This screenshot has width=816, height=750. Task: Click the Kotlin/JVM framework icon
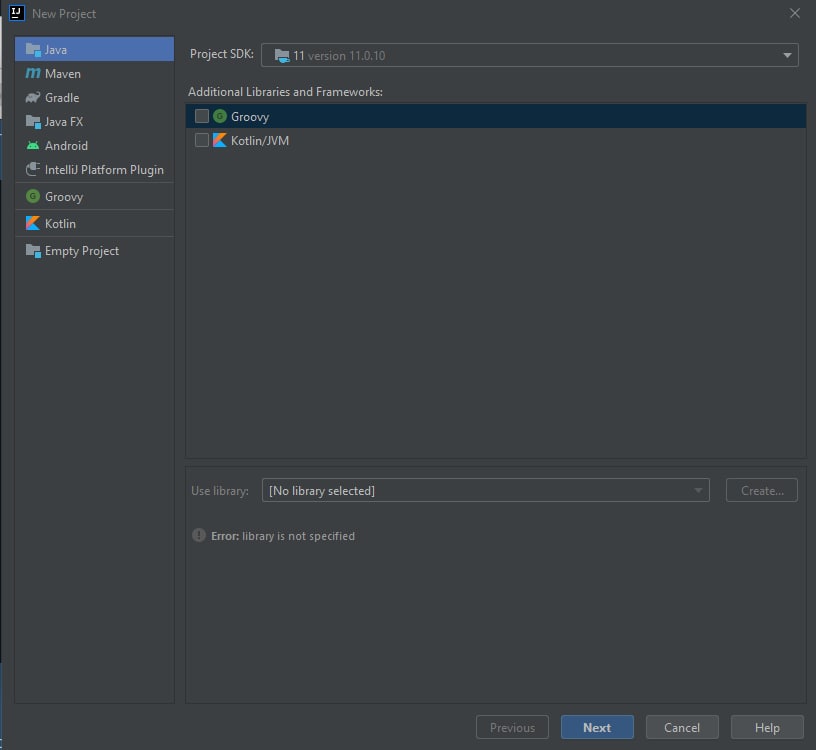tap(220, 140)
